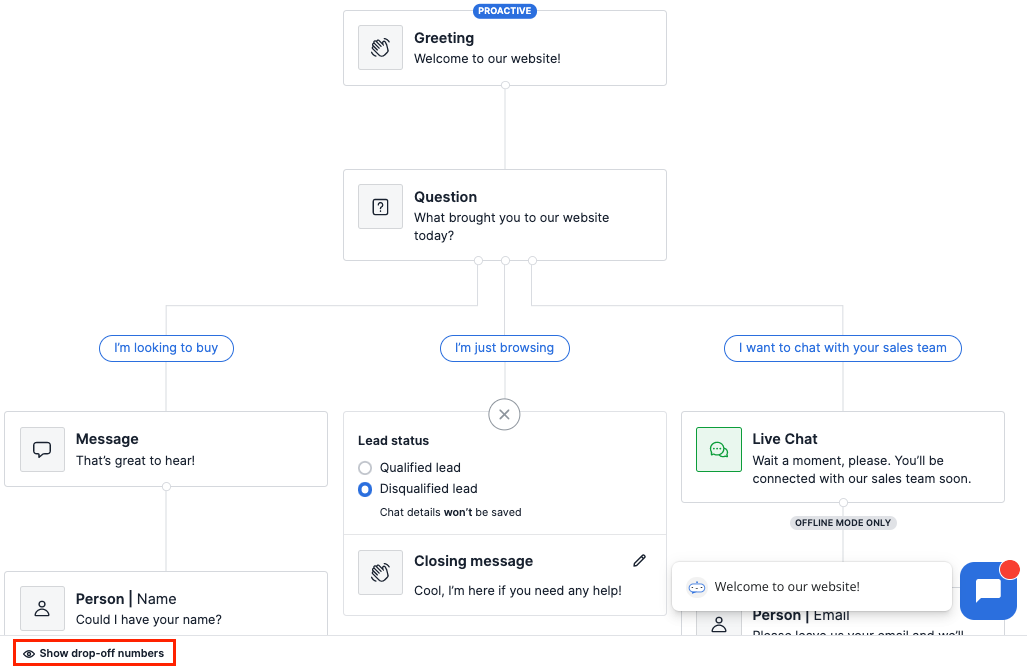Click the green Live Chat icon
The height and width of the screenshot is (669, 1027).
click(x=719, y=449)
